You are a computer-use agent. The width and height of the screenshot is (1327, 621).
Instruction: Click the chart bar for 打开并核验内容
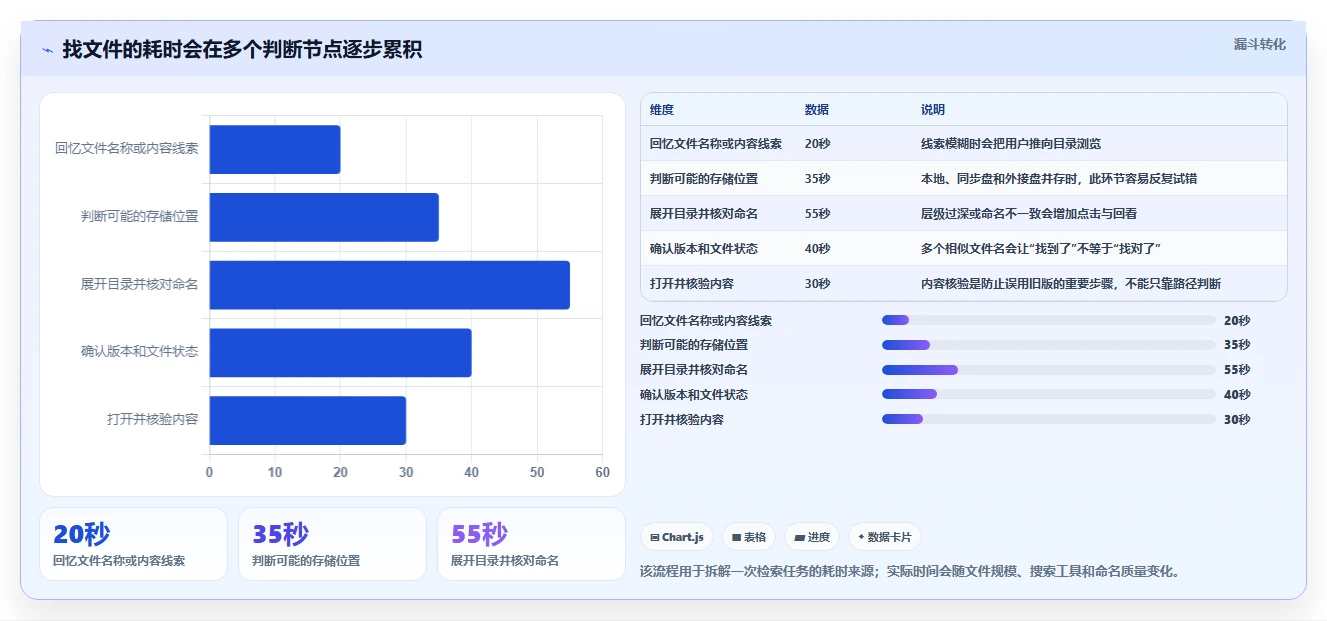click(308, 420)
